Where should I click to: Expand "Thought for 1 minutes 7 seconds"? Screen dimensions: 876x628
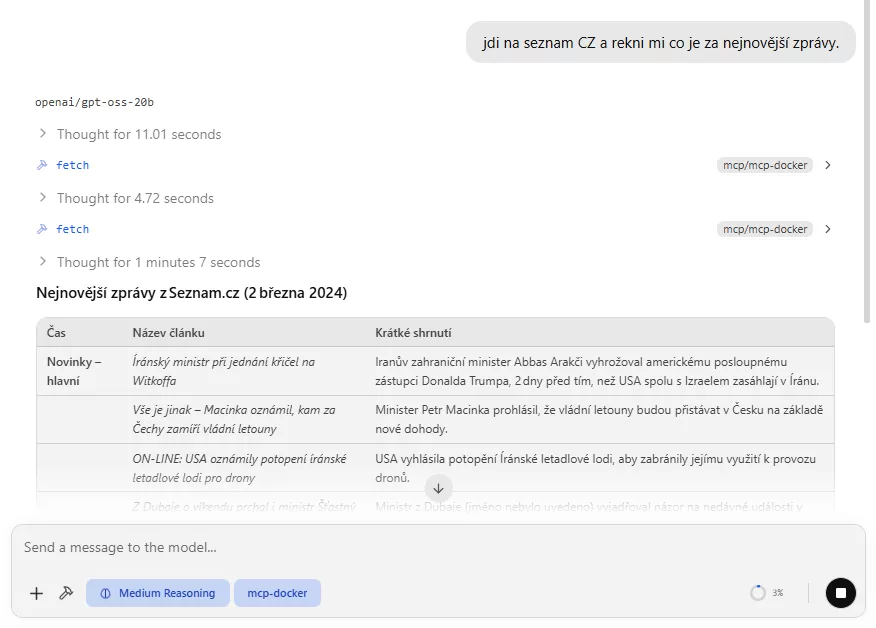(x=157, y=262)
